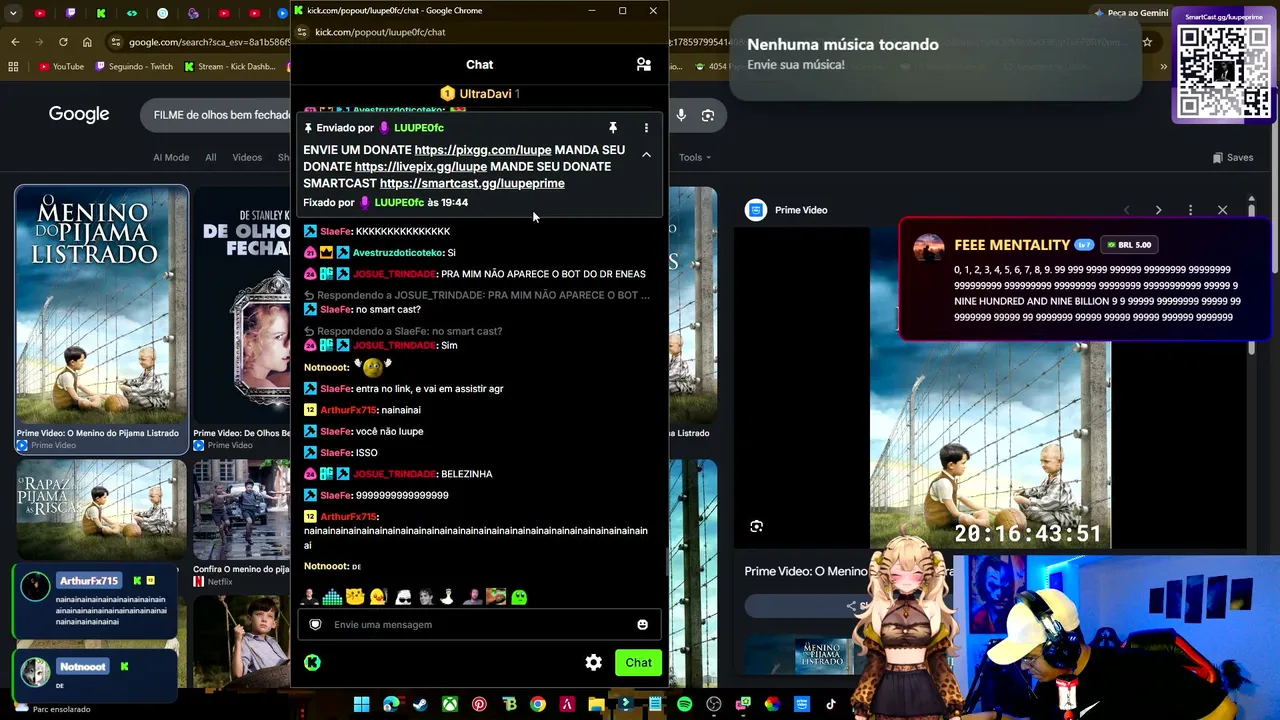The image size is (1280, 720).
Task: Bookmark this page with the star icon
Action: click(1147, 42)
